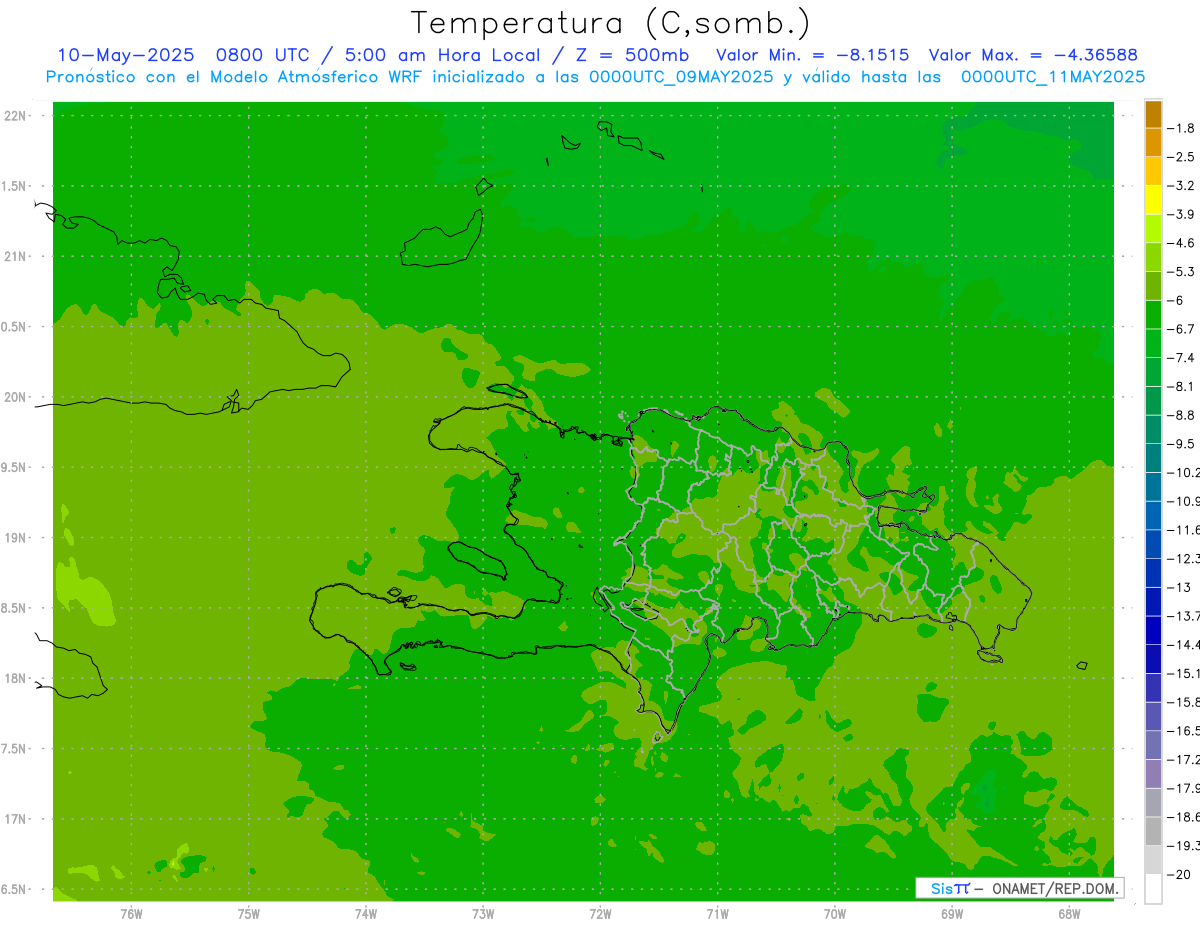The image size is (1200, 927).
Task: Click the colorbar label "-3.9"
Action: click(x=1181, y=214)
